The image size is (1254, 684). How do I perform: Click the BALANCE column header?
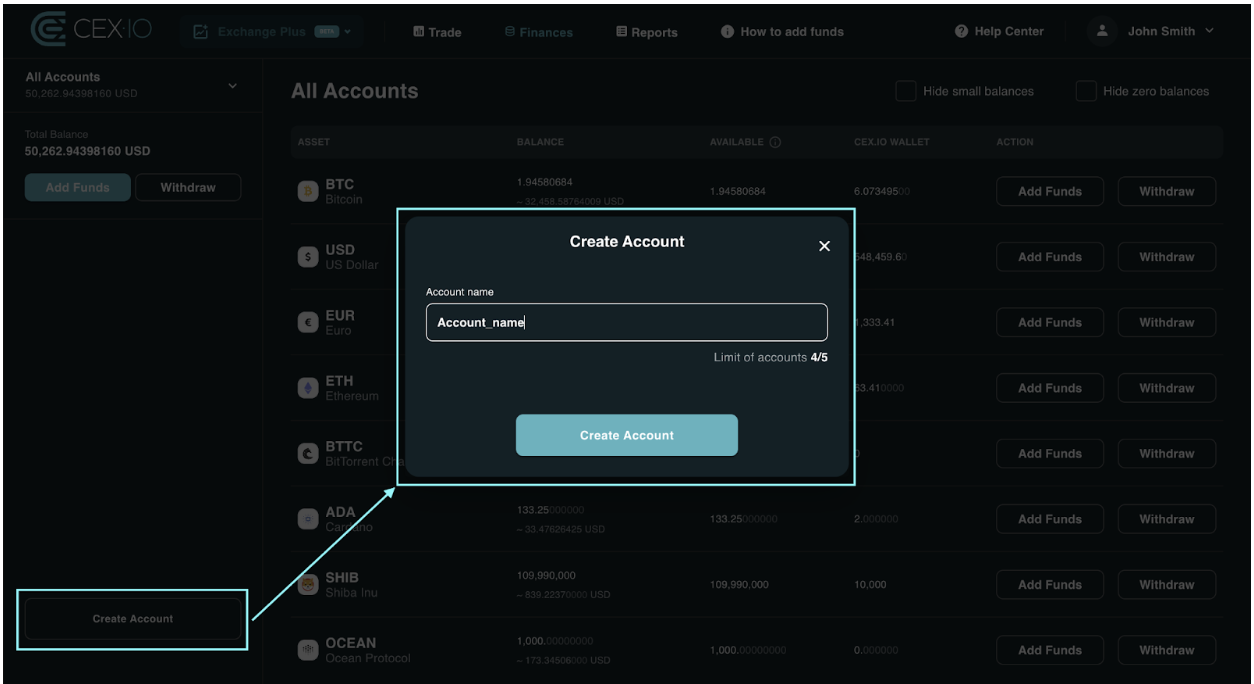point(540,142)
